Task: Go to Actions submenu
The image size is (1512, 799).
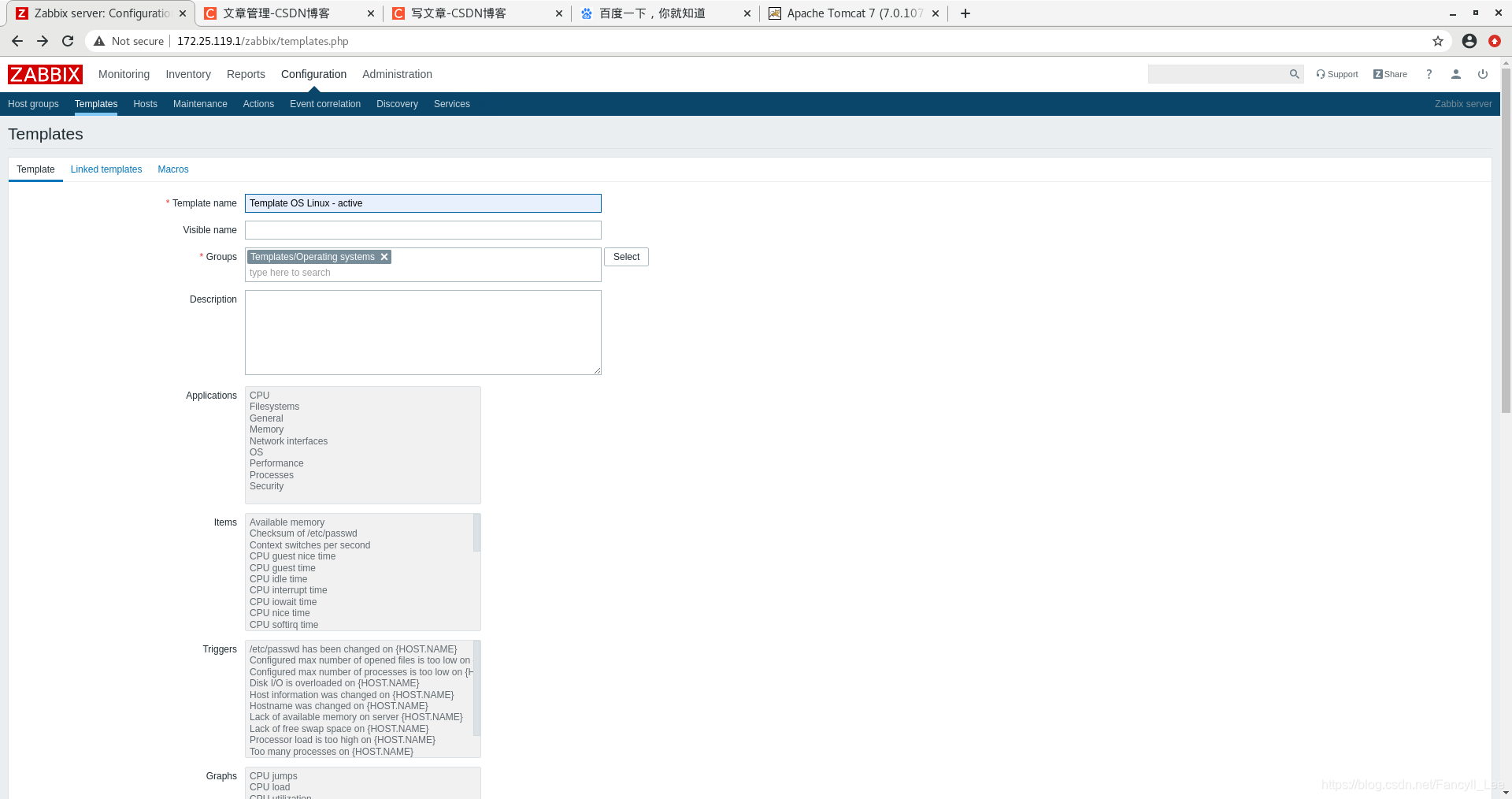Action: pos(258,104)
